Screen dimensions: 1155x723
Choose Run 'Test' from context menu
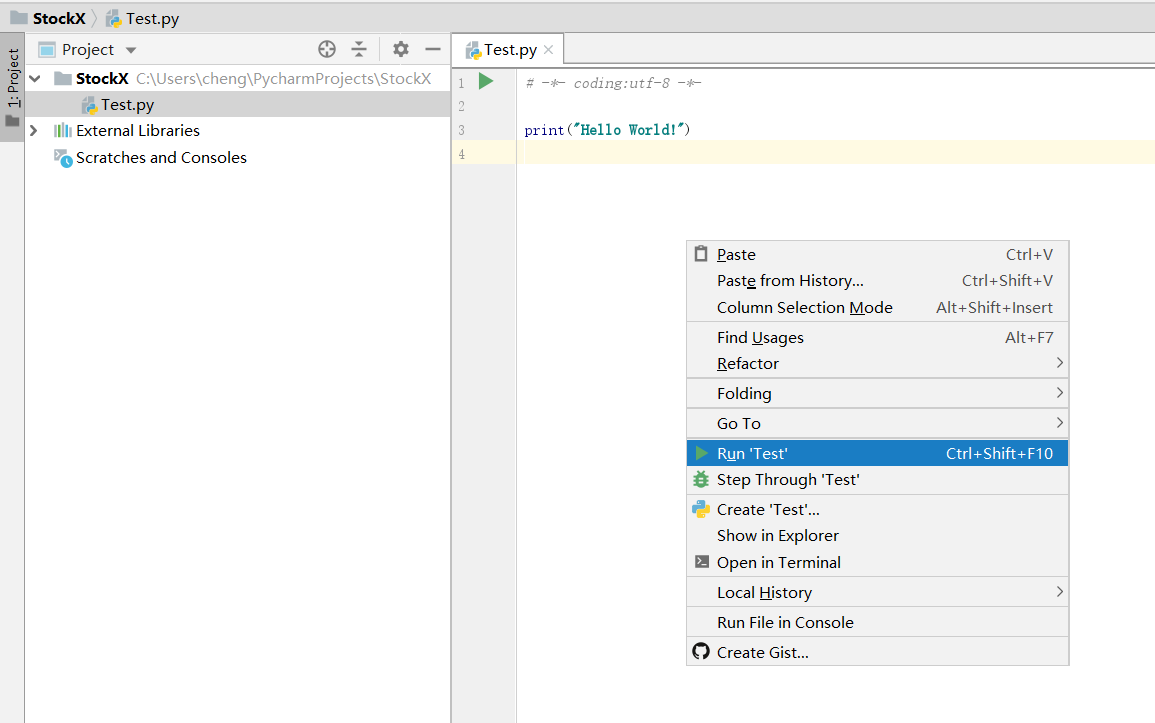point(752,453)
